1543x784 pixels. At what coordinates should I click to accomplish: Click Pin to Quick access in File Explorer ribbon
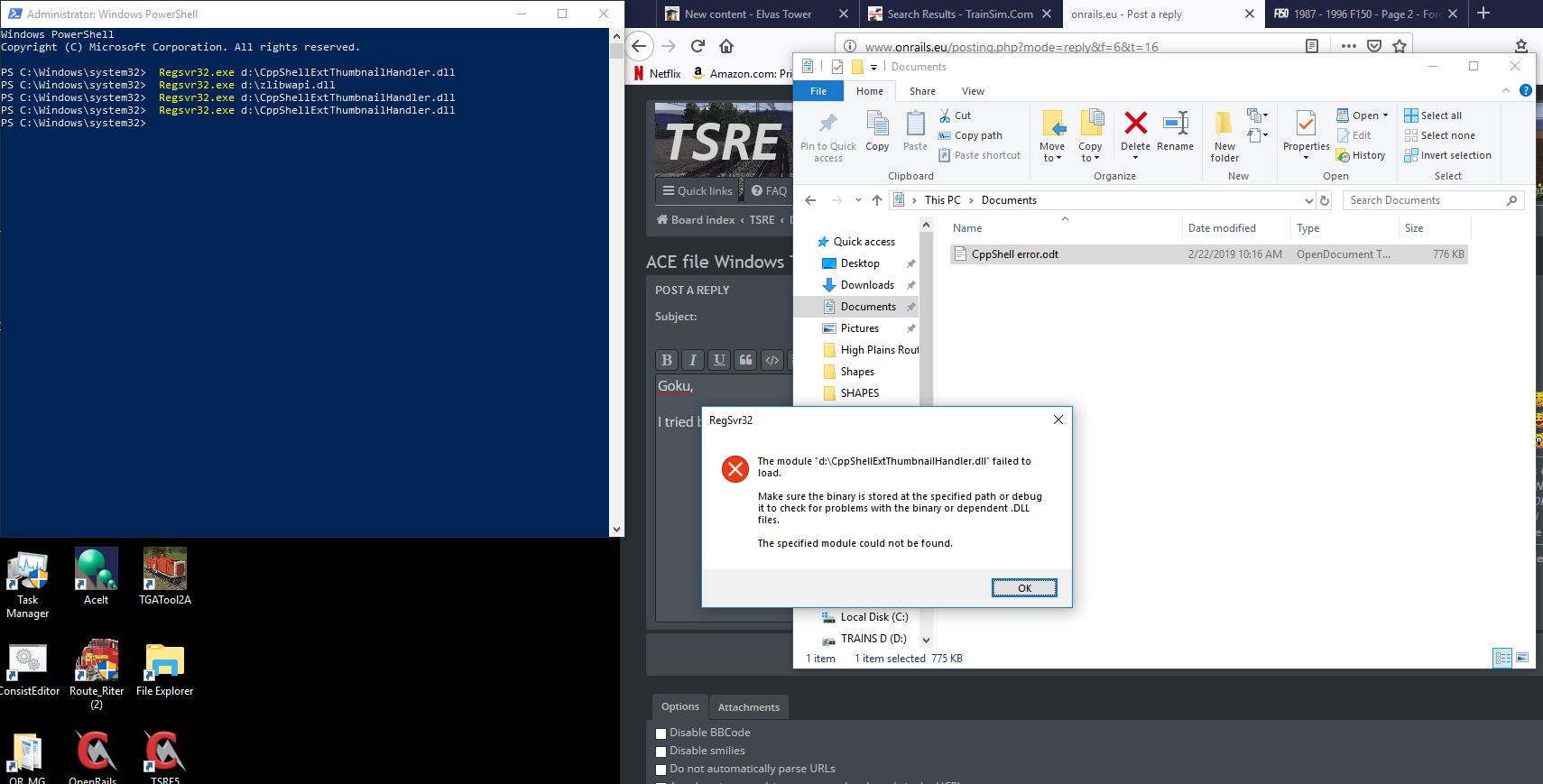pos(827,137)
